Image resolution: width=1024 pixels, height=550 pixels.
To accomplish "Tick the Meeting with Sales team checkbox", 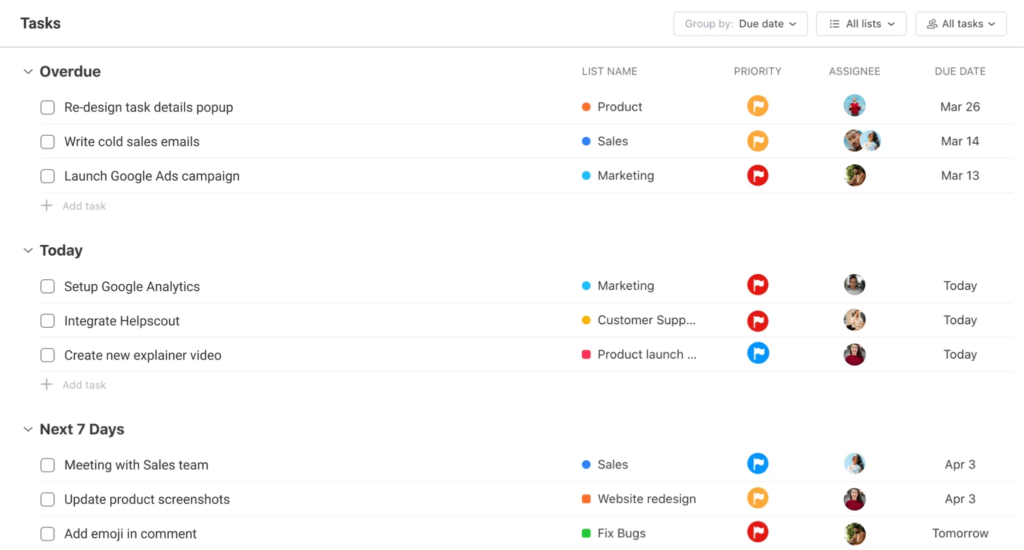I will pos(48,465).
